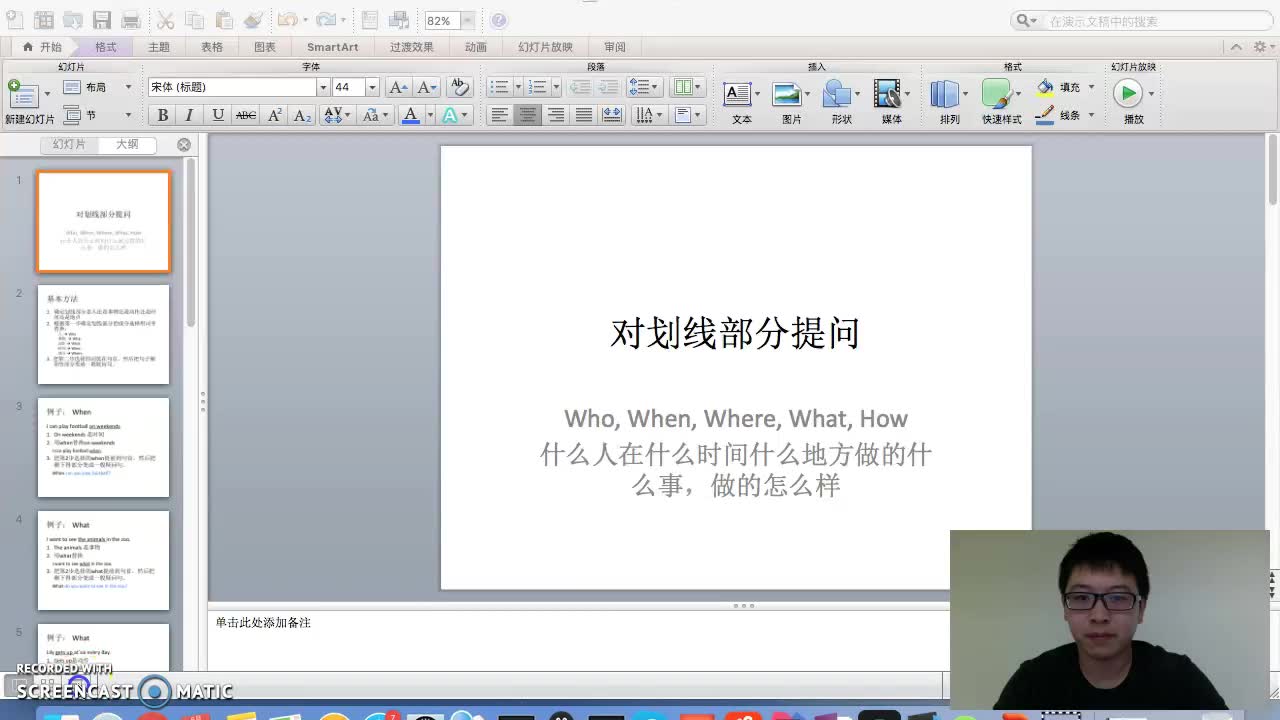
Task: Collapse the ribbon with the chevron button
Action: click(x=1236, y=45)
